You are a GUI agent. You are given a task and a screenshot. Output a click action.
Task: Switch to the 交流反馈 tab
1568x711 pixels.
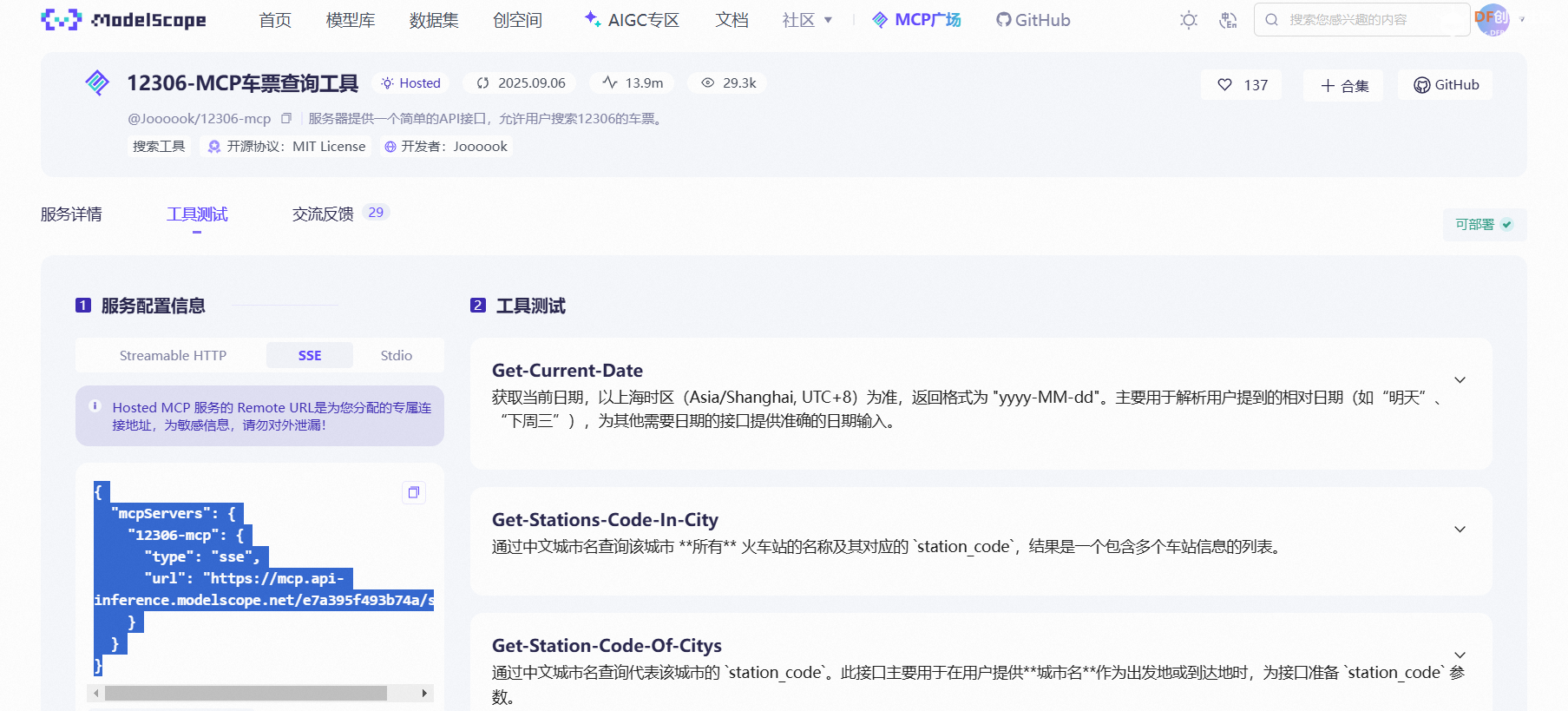coord(323,214)
